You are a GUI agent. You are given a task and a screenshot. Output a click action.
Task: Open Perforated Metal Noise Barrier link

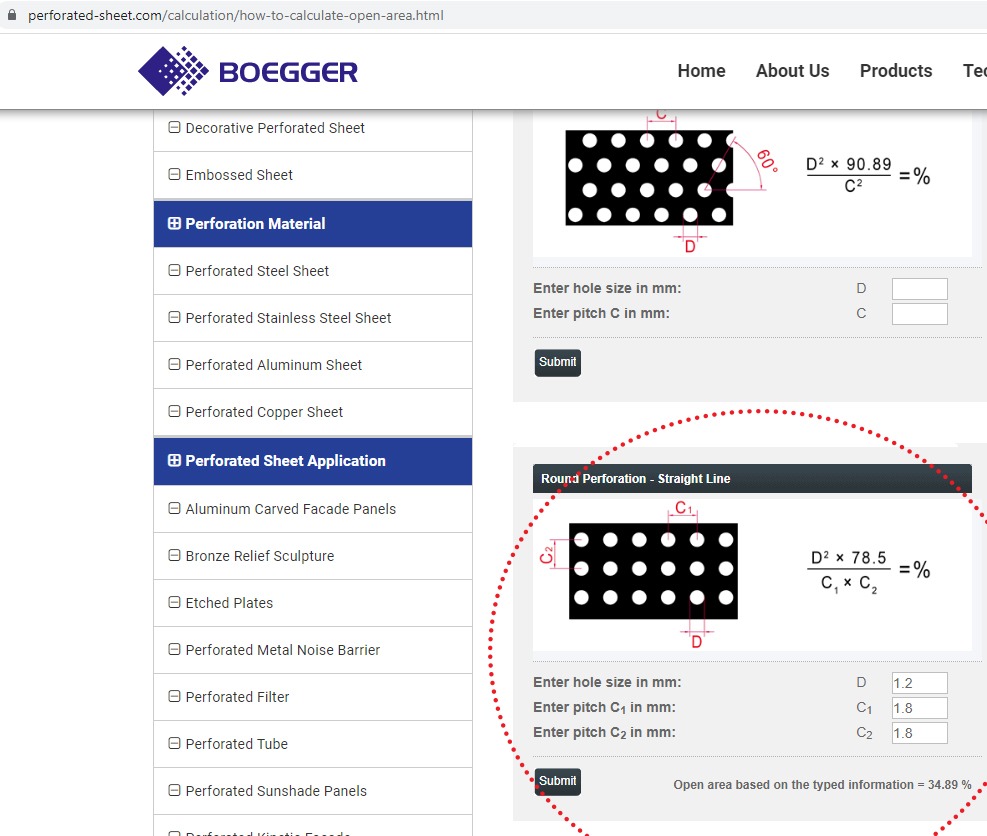283,650
